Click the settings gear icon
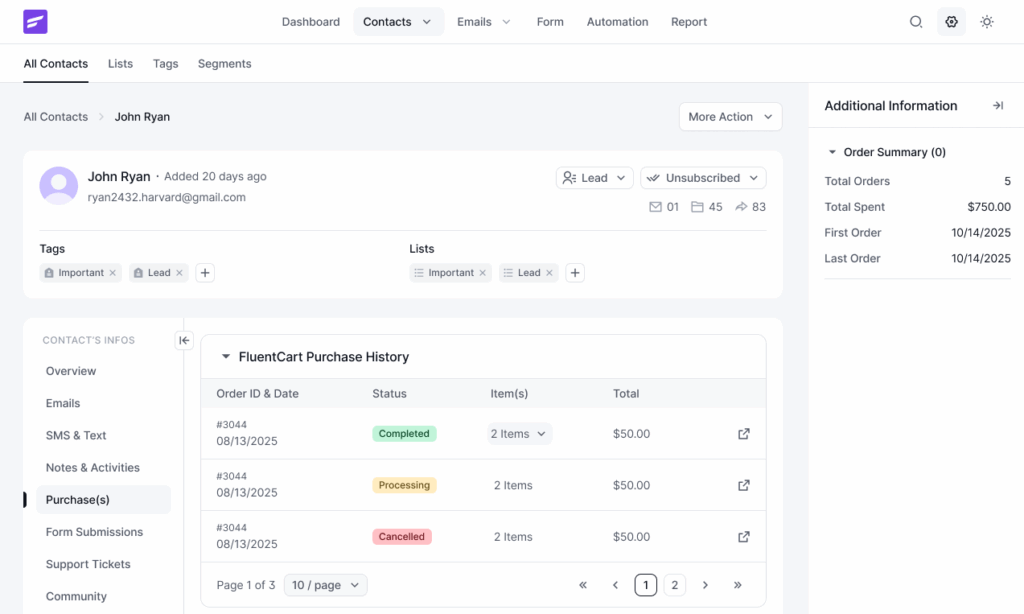The width and height of the screenshot is (1024, 614). (951, 21)
